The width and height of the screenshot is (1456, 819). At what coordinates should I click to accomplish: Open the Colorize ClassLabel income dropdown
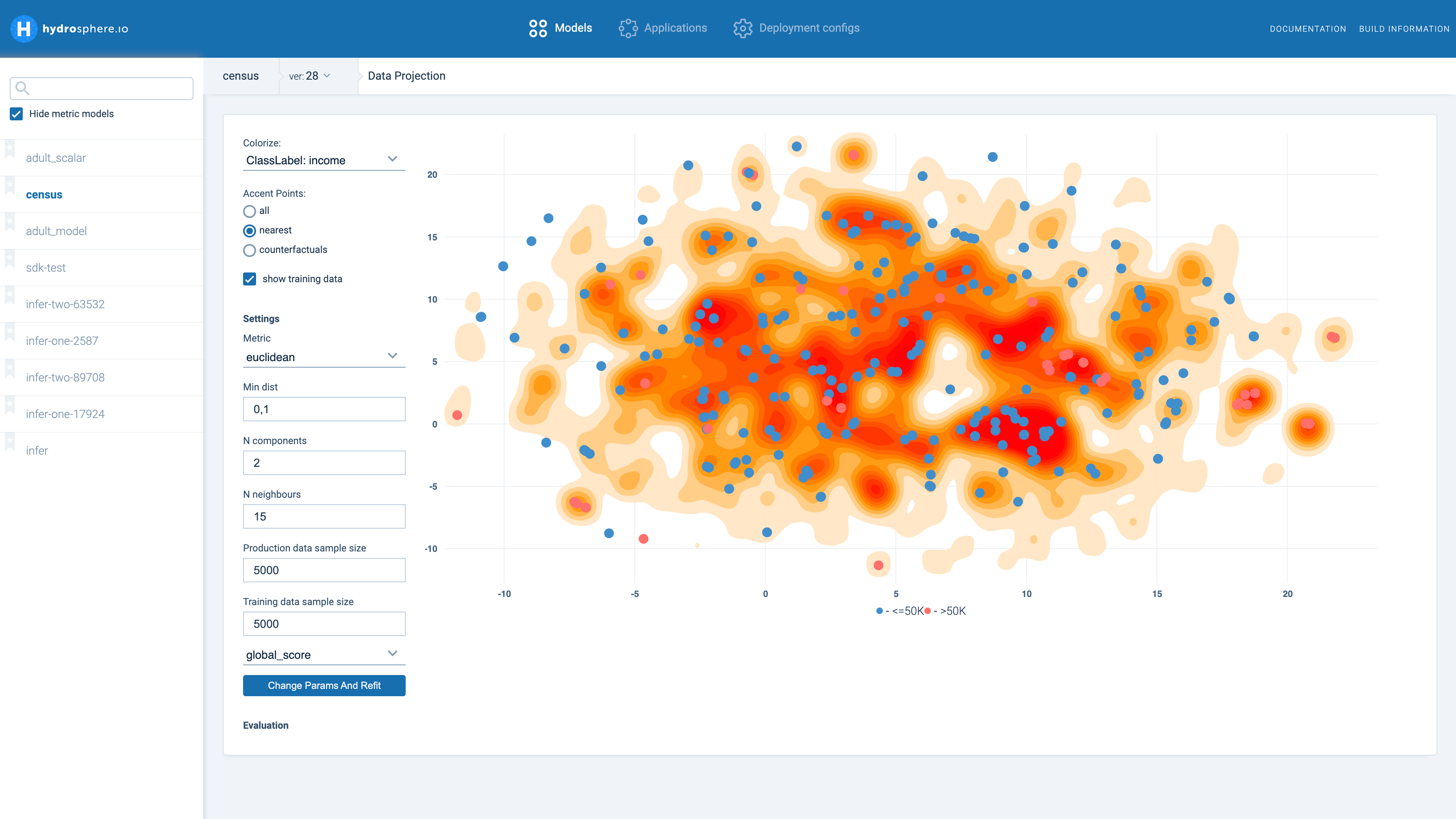[x=323, y=160]
